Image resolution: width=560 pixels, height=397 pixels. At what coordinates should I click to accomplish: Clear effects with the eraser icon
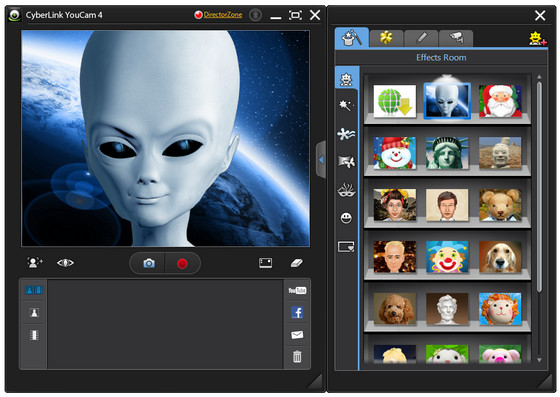[296, 263]
